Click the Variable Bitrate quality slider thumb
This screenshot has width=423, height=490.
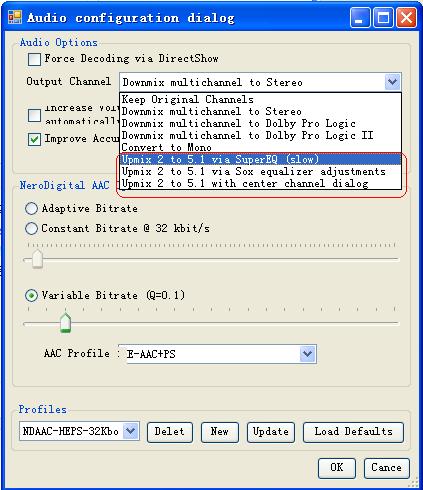[x=65, y=323]
